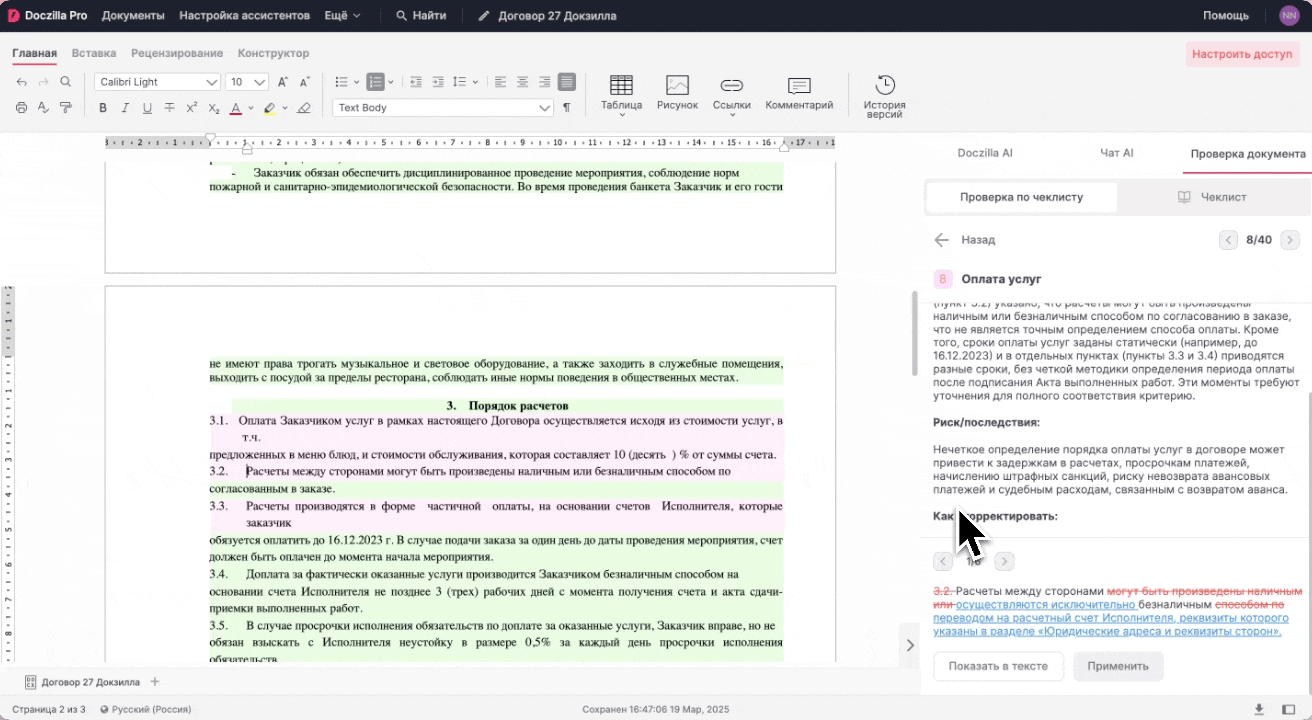This screenshot has height=720, width=1312.
Task: Run the spell check tool
Action: 43,108
